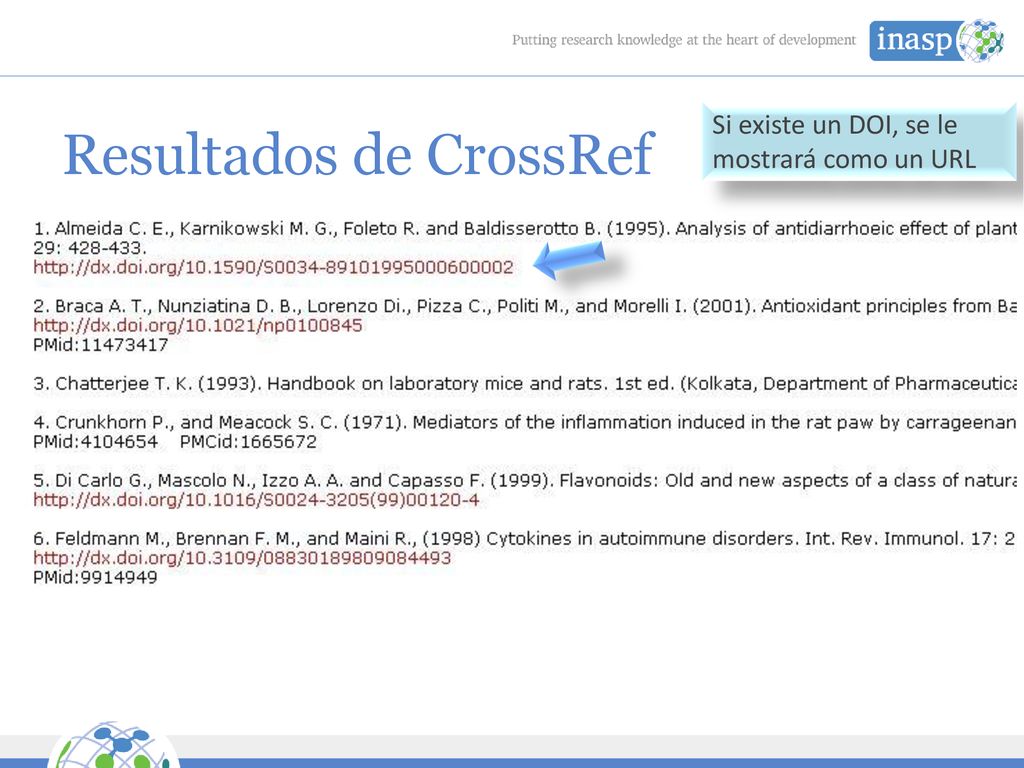Click the text PMid:11473417
This screenshot has width=1024, height=768.
(101, 345)
